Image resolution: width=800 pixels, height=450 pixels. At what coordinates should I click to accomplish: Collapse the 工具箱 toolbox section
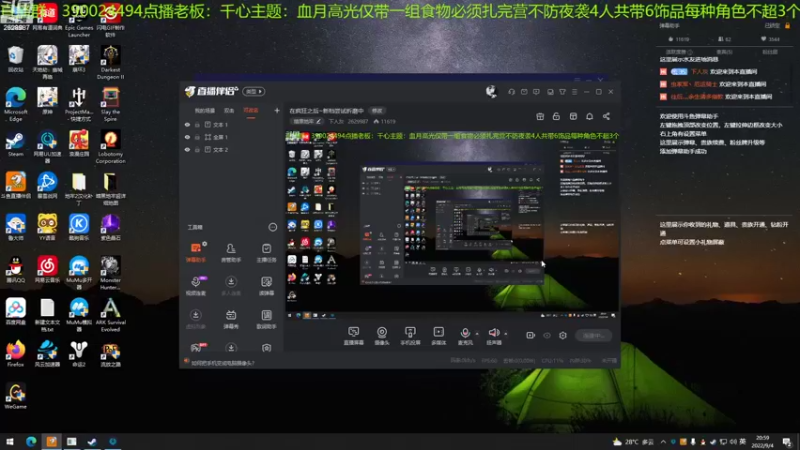pos(273,227)
